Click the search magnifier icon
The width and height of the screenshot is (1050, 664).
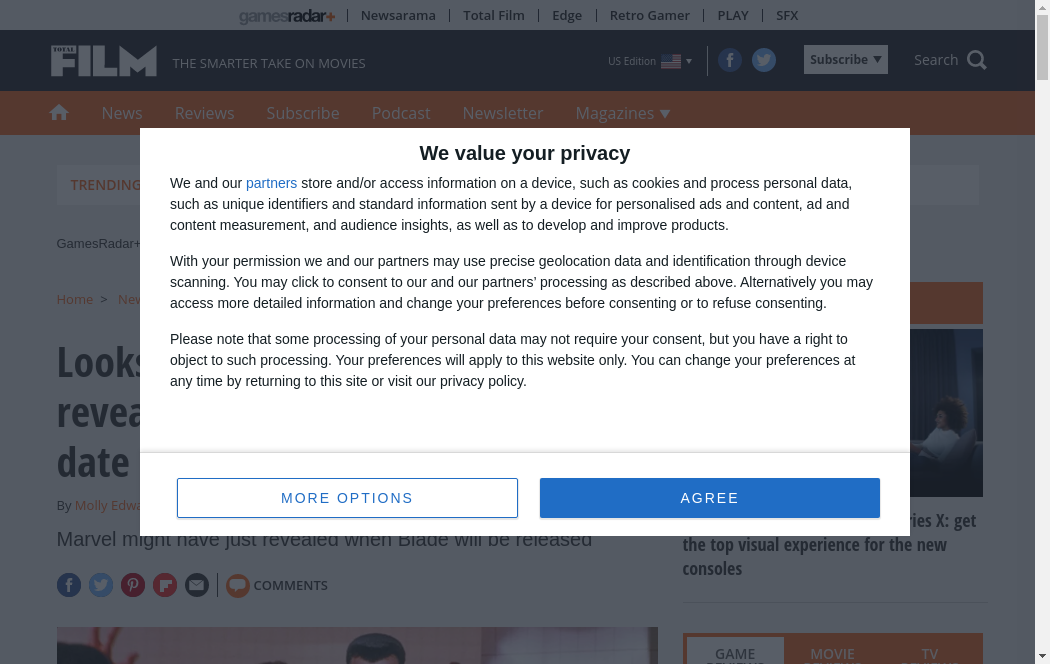[977, 60]
